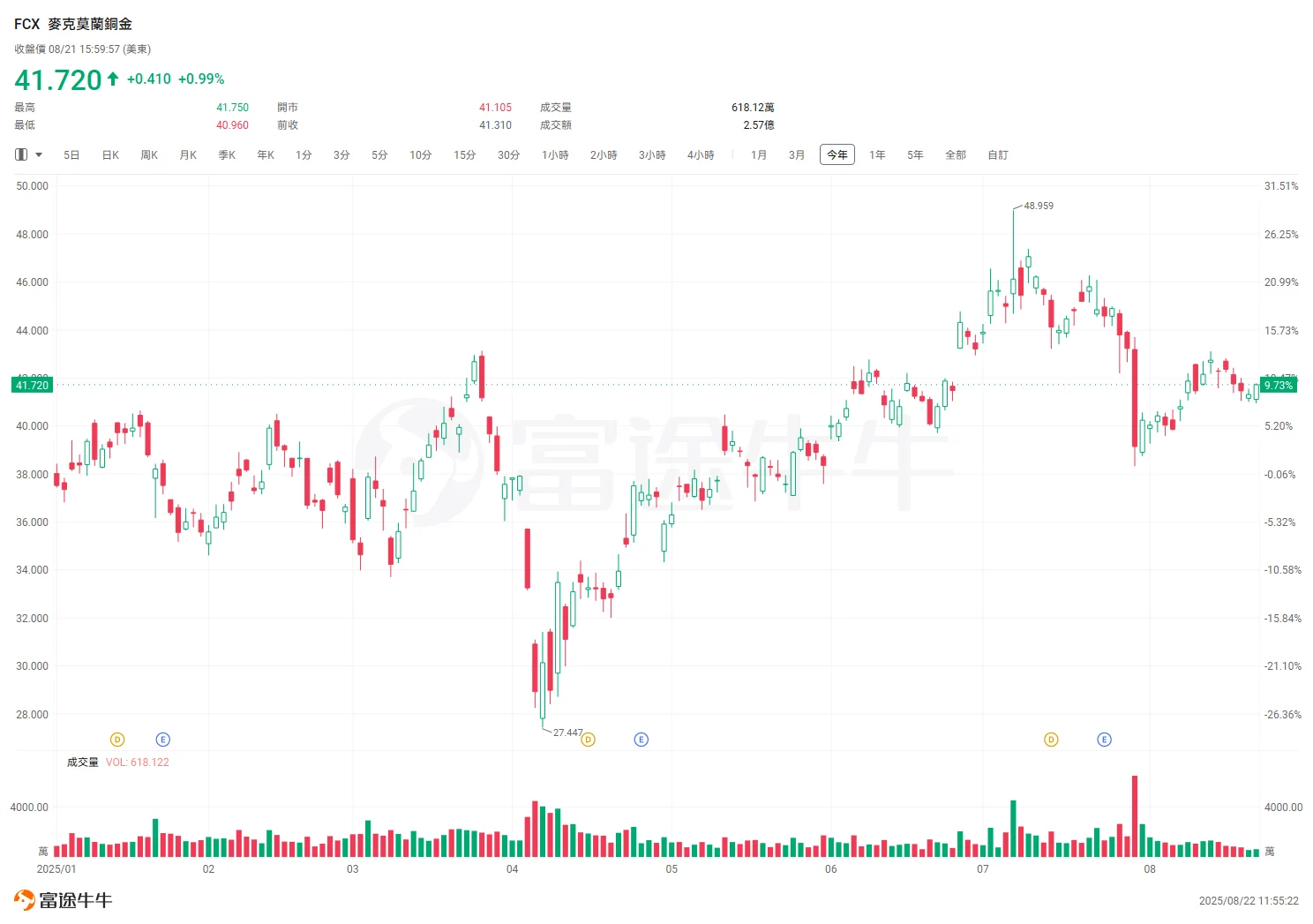Click the January earnings E marker
The width and height of the screenshot is (1313, 924).
click(162, 740)
